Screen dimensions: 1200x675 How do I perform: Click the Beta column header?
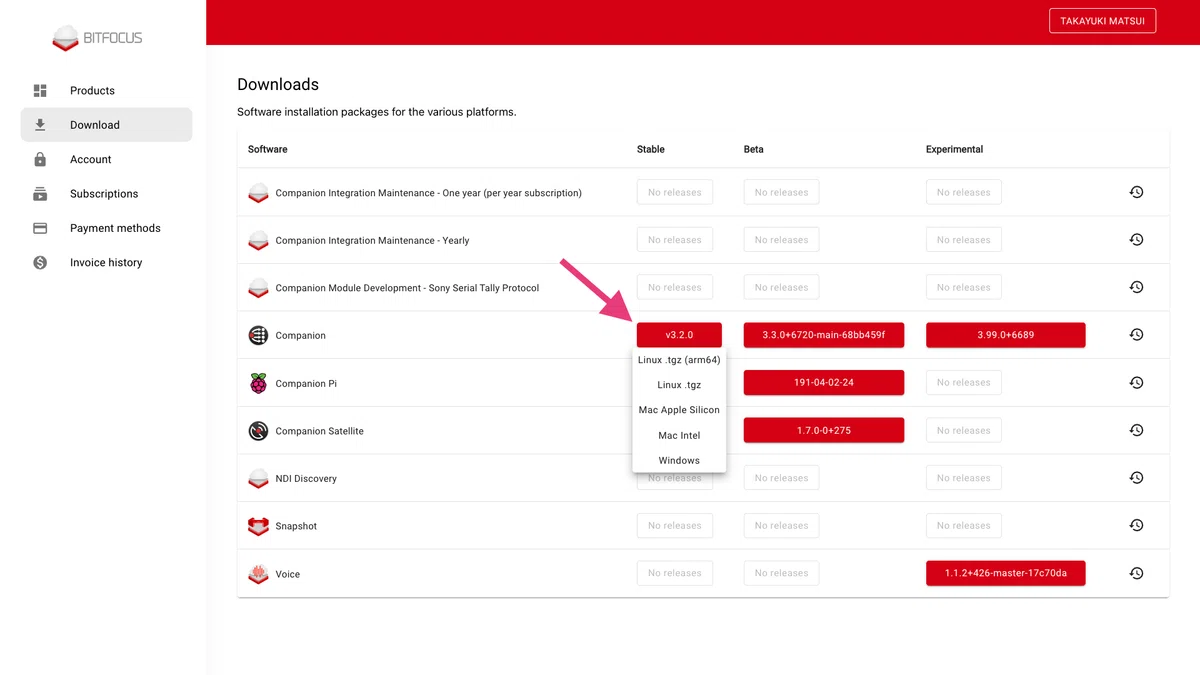click(754, 149)
